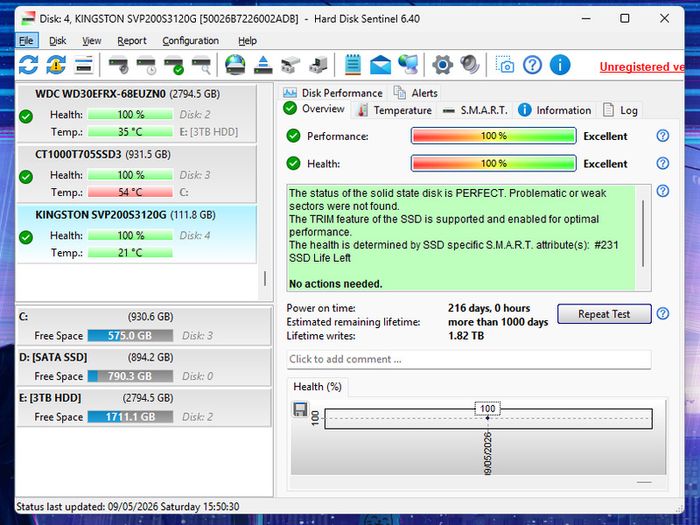Viewport: 700px width, 525px height.
Task: Click the camera screenshot capture icon
Action: coord(504,65)
